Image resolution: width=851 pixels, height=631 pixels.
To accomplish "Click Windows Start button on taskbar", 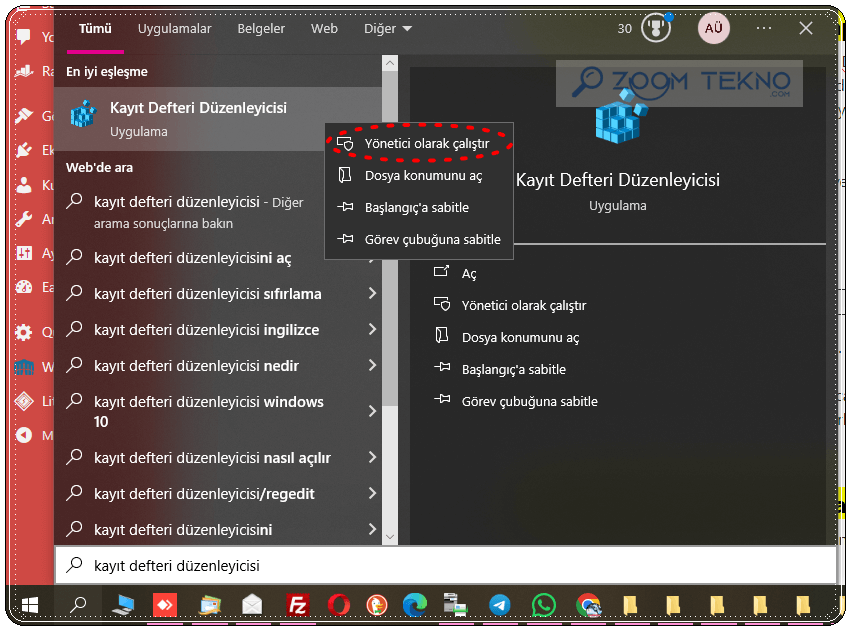I will point(30,604).
